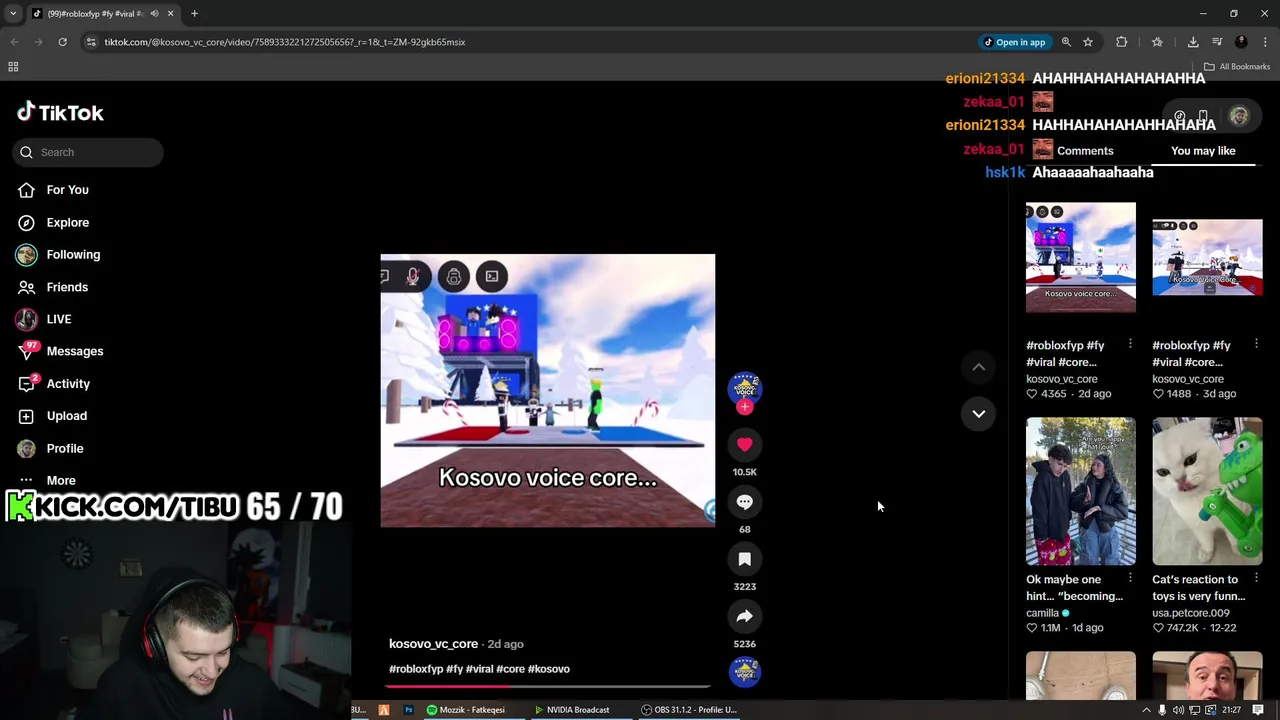Open the video's comments bubble
Viewport: 1280px width, 720px height.
pyautogui.click(x=744, y=502)
